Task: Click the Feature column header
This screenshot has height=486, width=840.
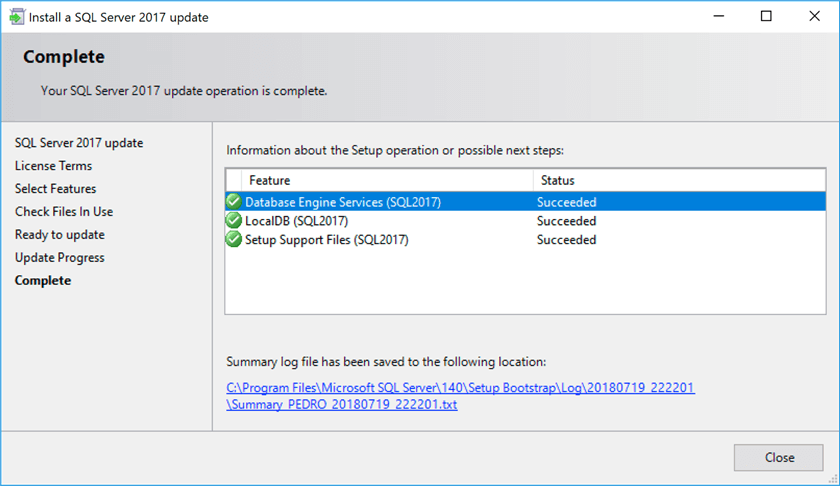Action: click(x=270, y=181)
